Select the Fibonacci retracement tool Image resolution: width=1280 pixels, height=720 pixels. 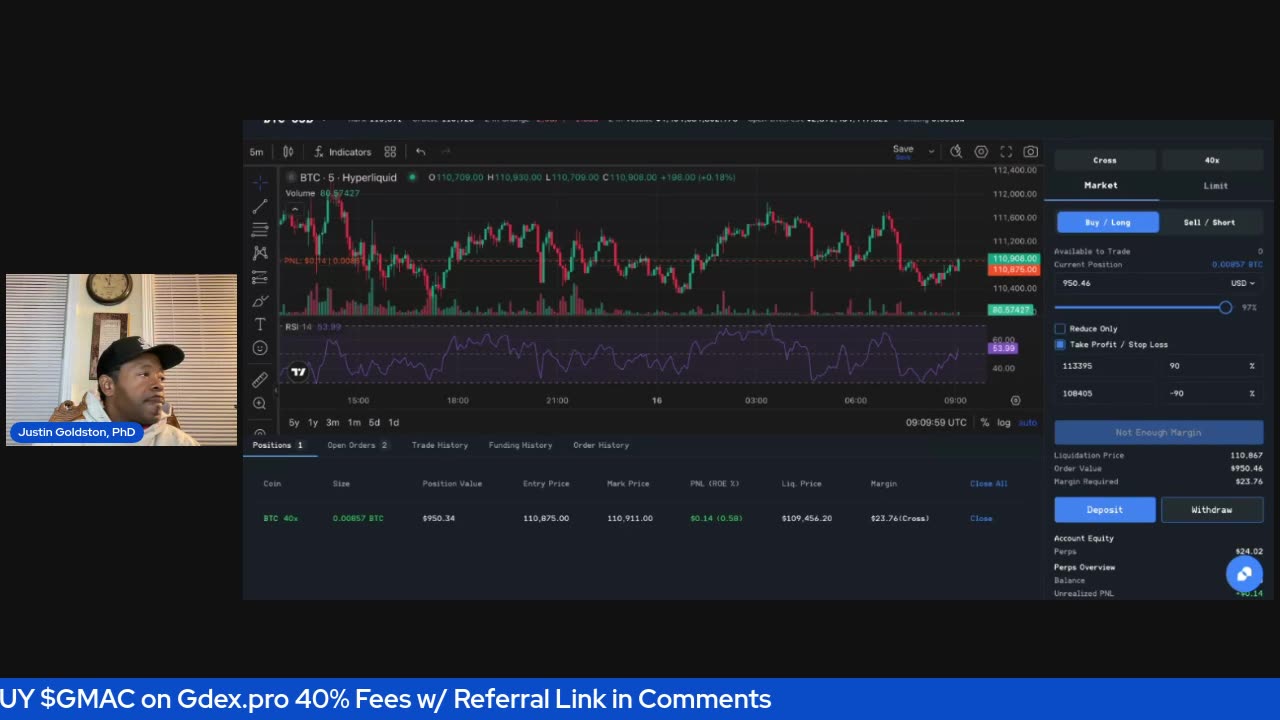pos(260,229)
